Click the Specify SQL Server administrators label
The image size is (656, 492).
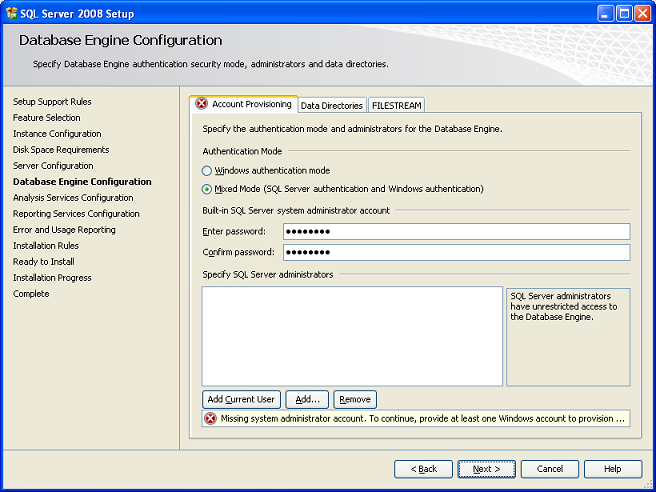click(x=268, y=274)
